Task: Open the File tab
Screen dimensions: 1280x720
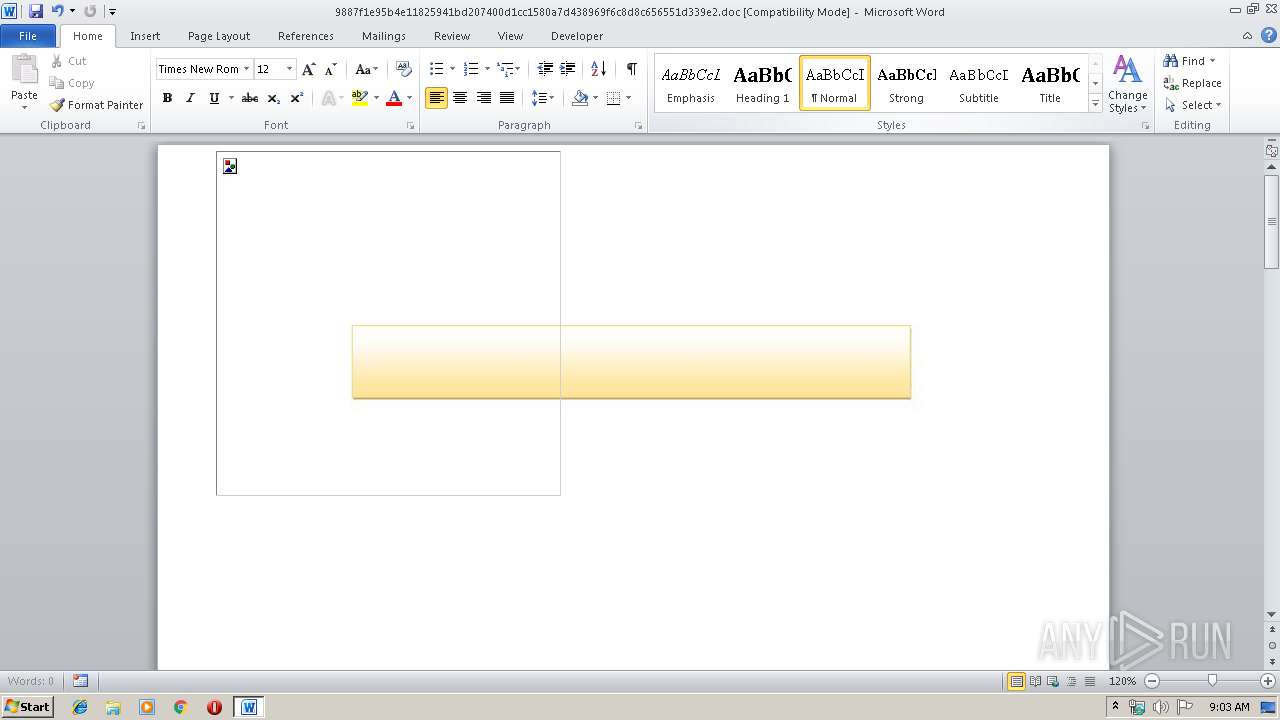Action: (28, 36)
